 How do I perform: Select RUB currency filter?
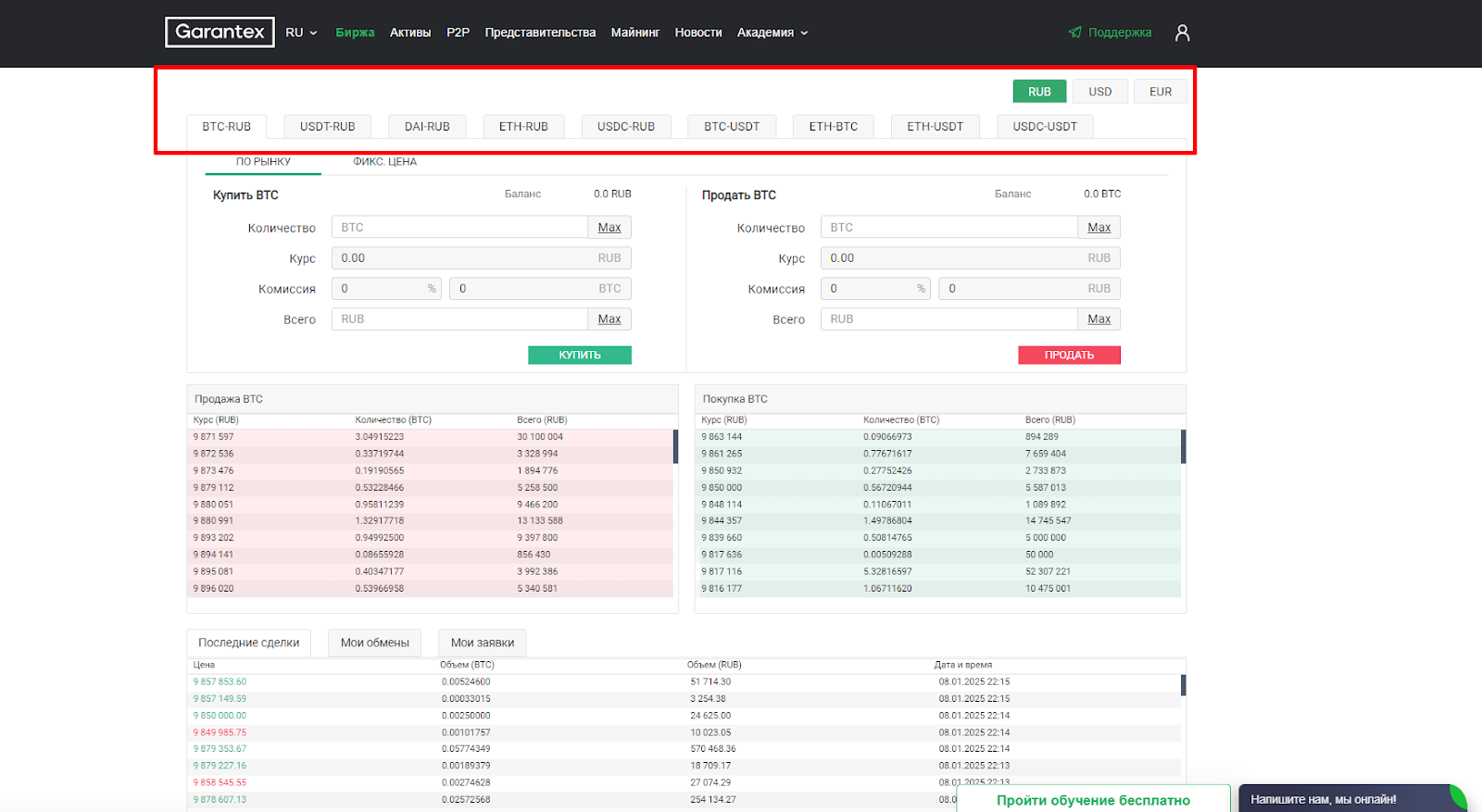tap(1039, 92)
